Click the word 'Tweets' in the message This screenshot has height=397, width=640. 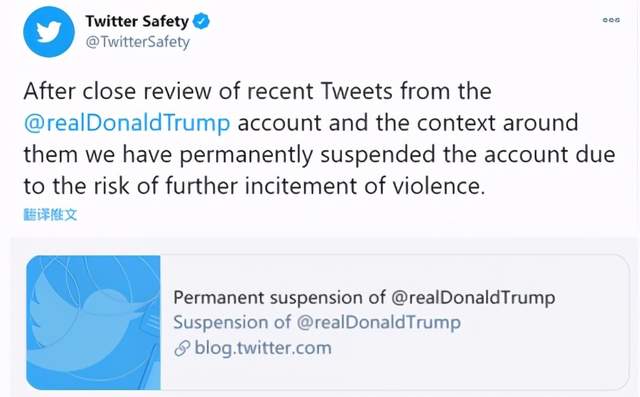click(x=356, y=91)
